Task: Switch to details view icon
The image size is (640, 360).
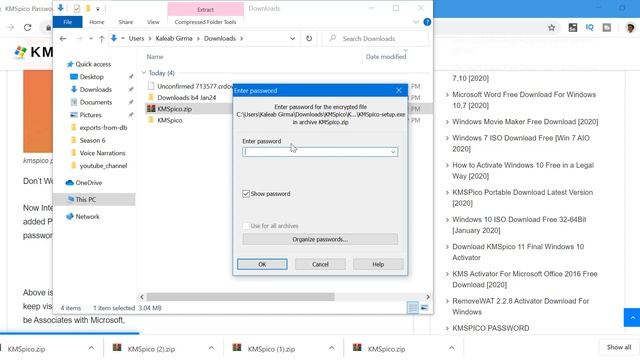Action: (x=413, y=308)
